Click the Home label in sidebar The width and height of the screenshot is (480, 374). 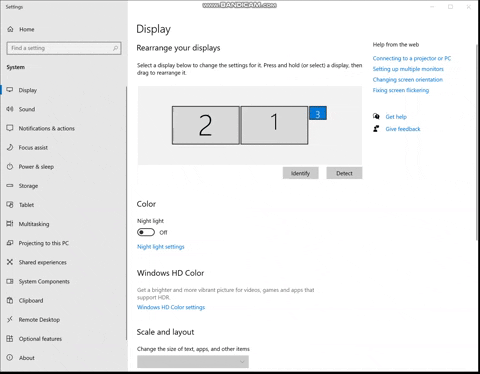pos(27,29)
